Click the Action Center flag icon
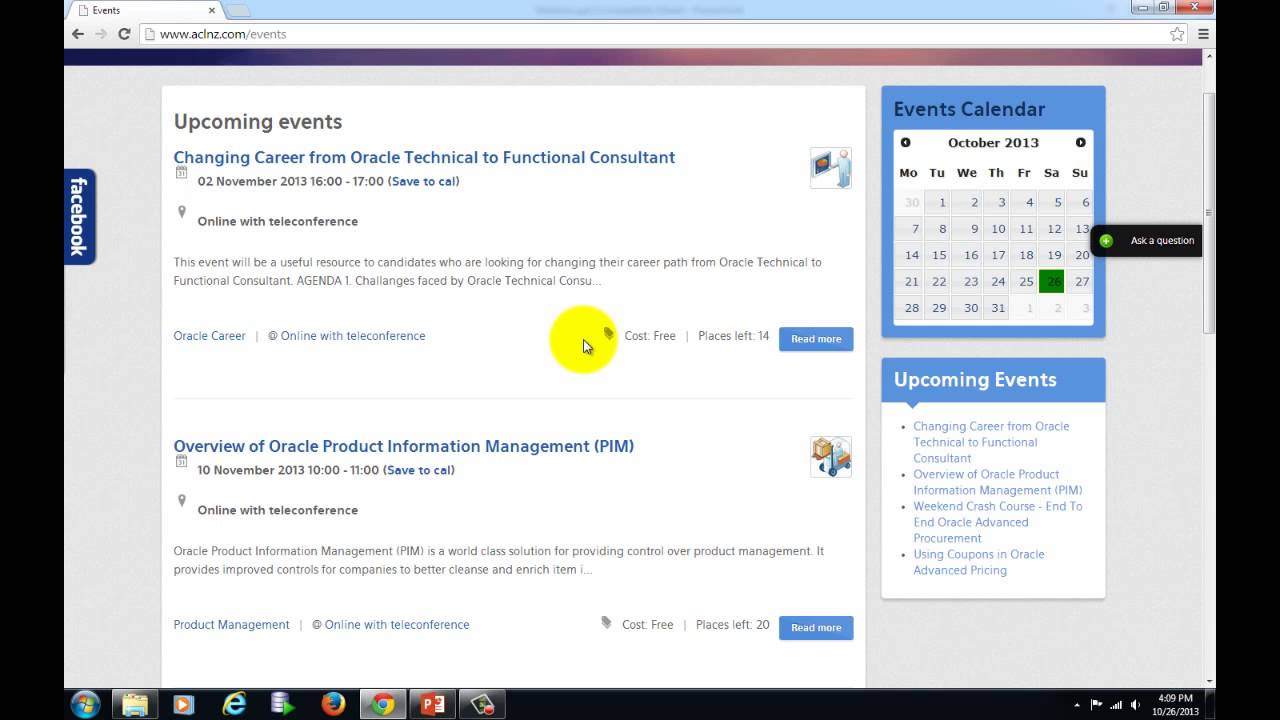The width and height of the screenshot is (1280, 720). pos(1096,705)
